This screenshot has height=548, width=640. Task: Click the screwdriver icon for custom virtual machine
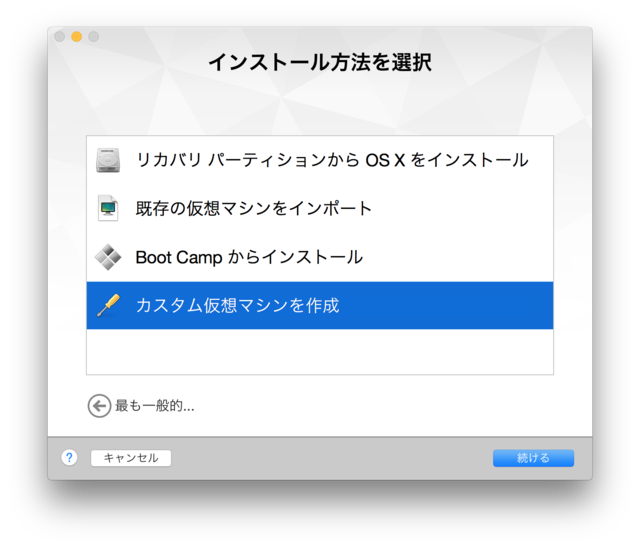pyautogui.click(x=108, y=305)
